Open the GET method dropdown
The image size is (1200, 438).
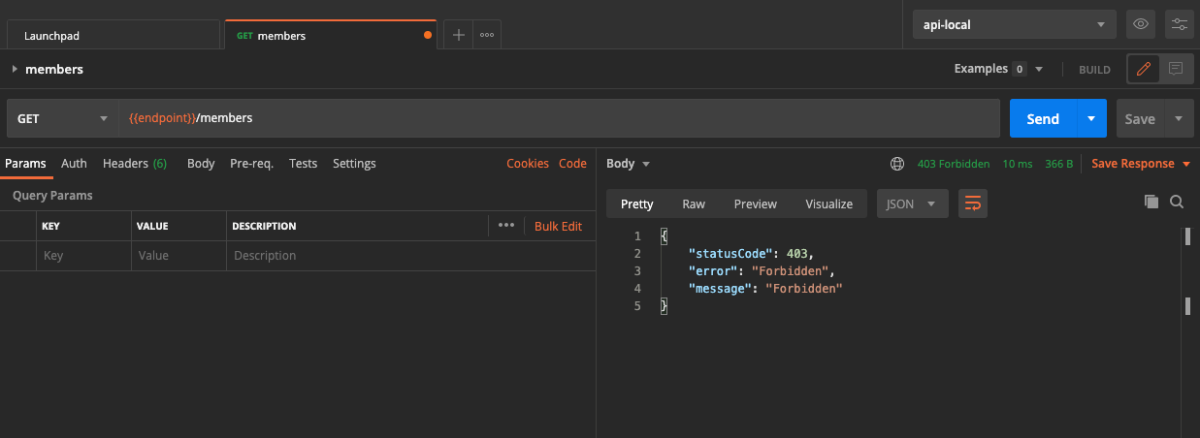[x=62, y=118]
